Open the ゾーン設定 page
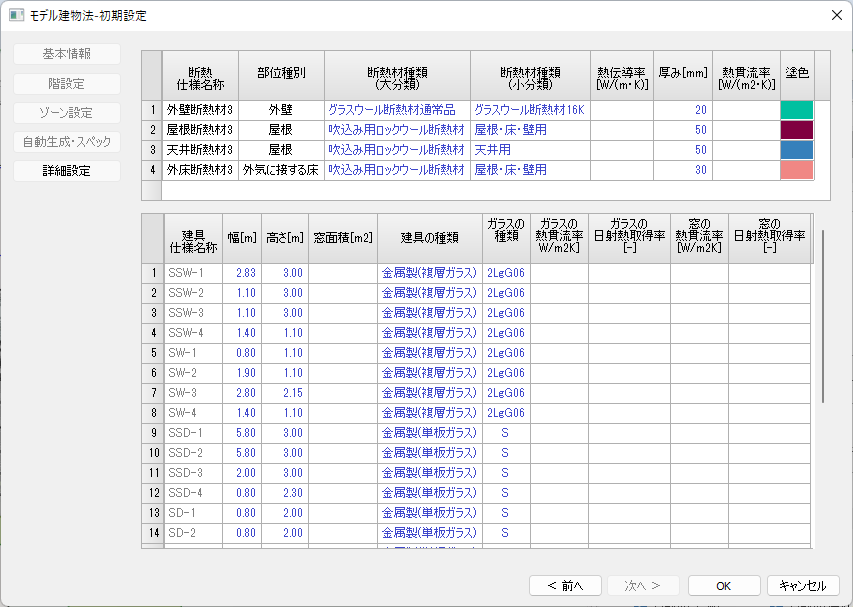Image resolution: width=853 pixels, height=607 pixels. click(x=67, y=113)
